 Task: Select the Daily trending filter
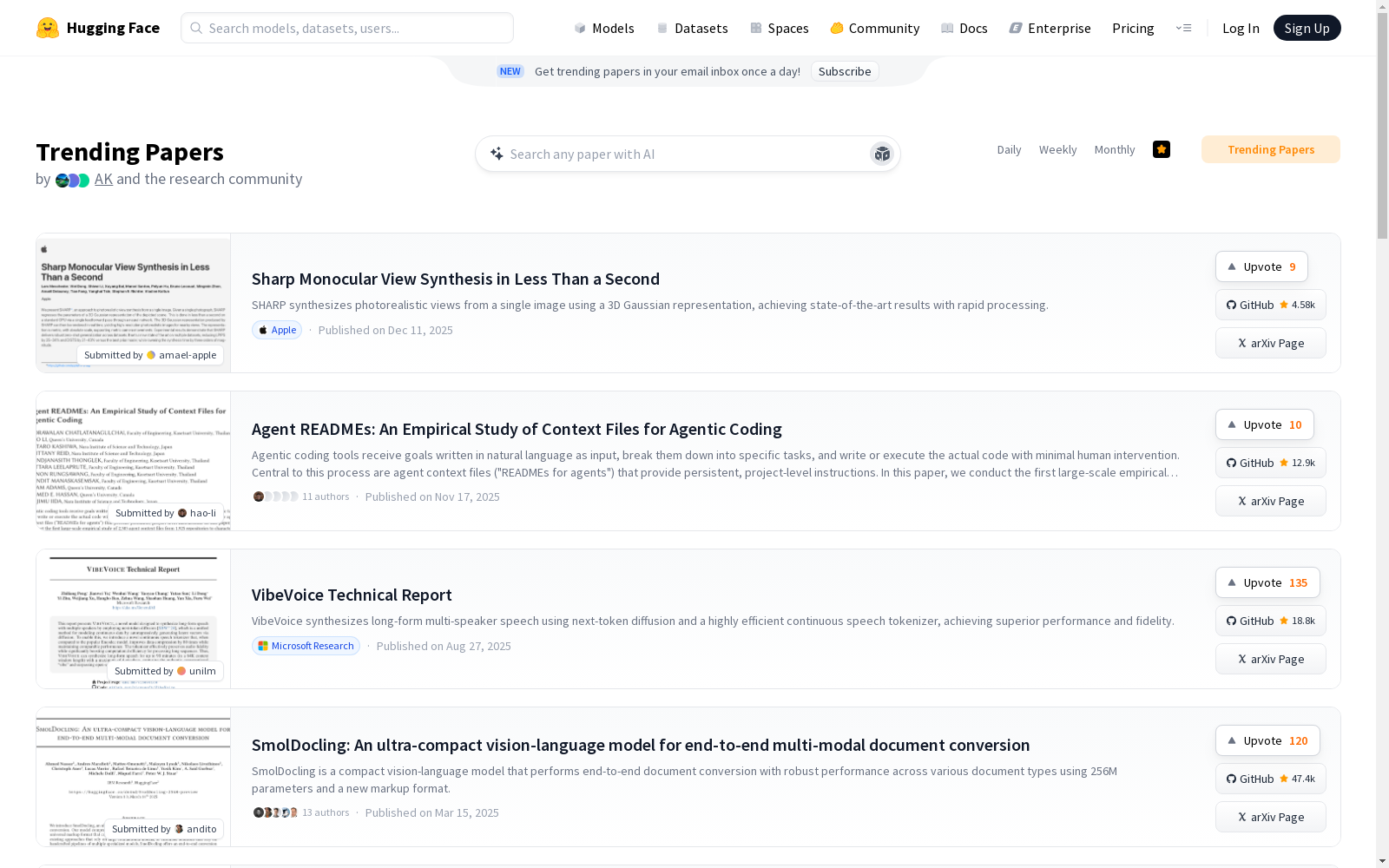[x=1009, y=149]
